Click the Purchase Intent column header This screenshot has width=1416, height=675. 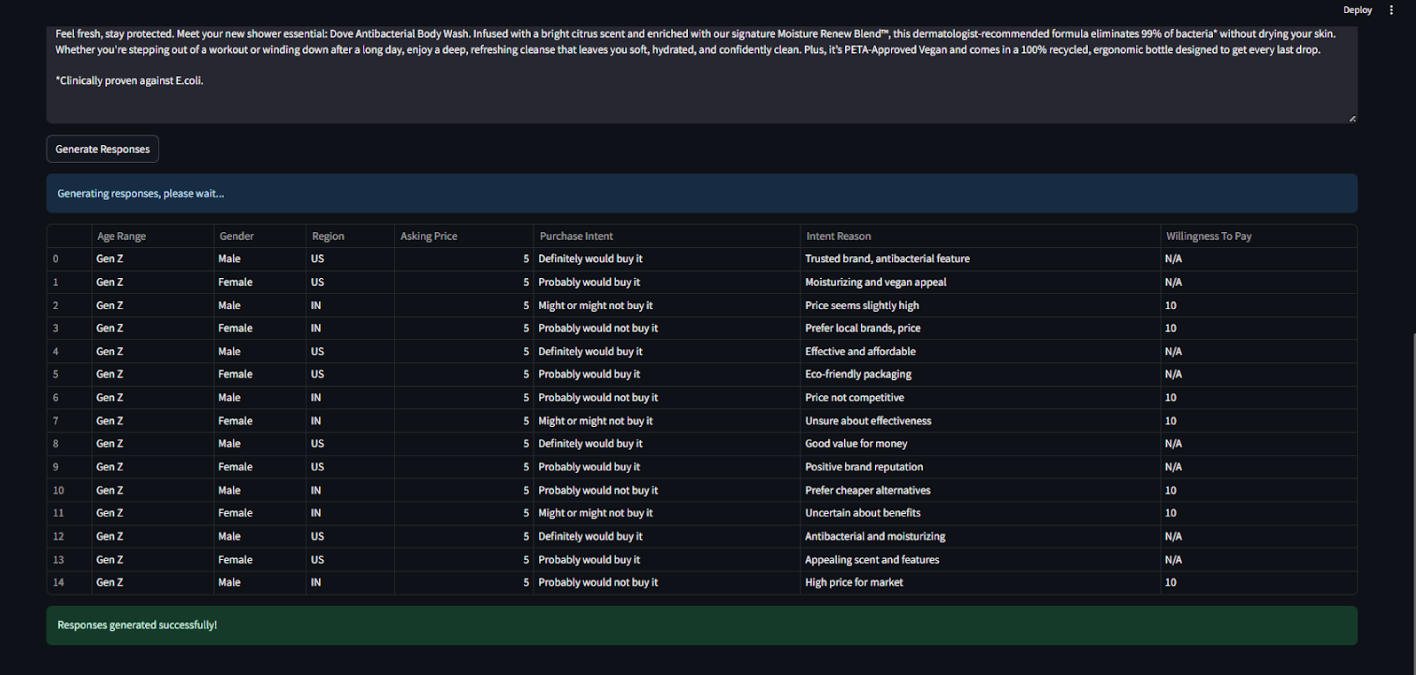[666, 236]
